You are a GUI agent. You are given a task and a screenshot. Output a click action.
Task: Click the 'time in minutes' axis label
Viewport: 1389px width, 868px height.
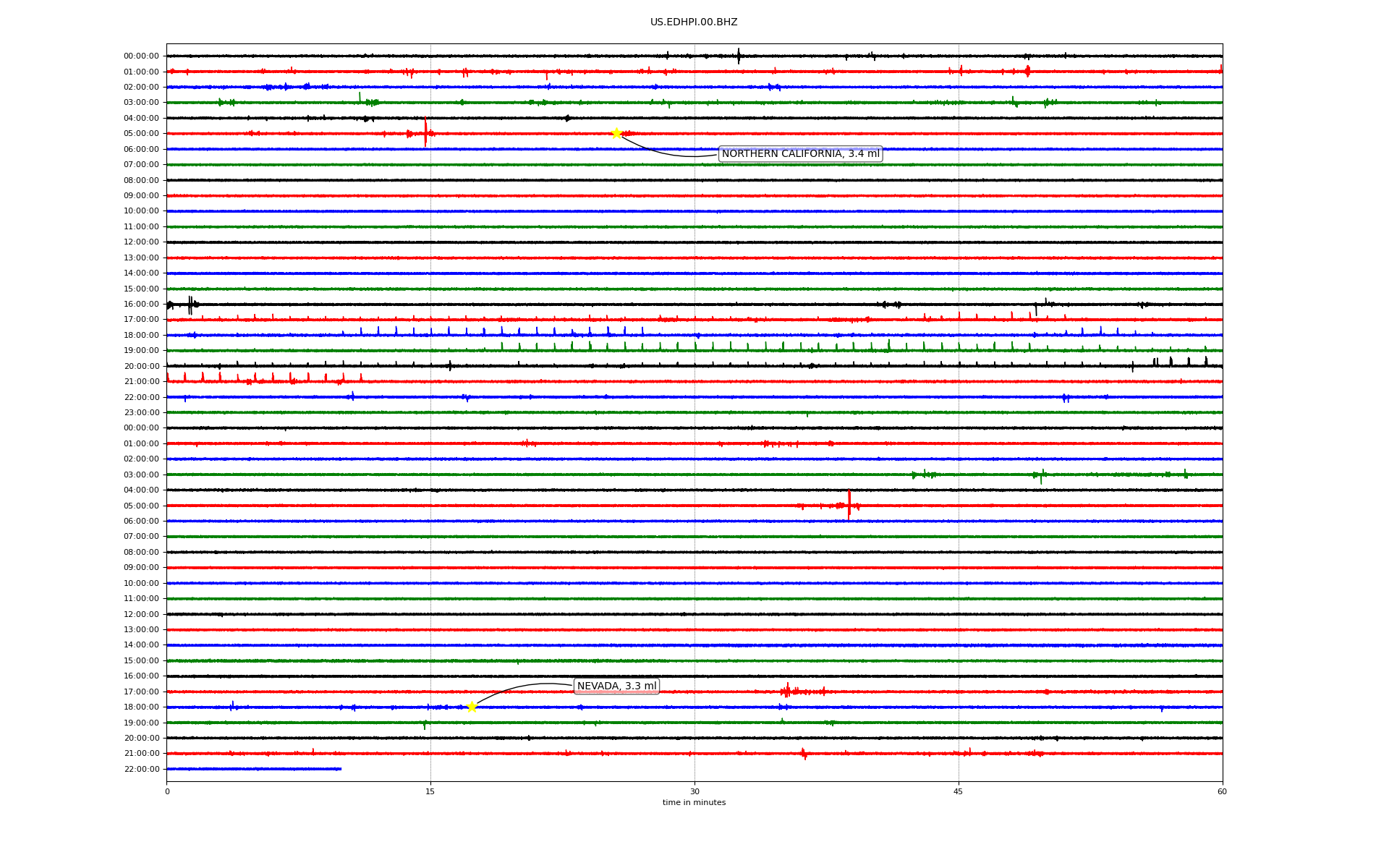[x=693, y=802]
